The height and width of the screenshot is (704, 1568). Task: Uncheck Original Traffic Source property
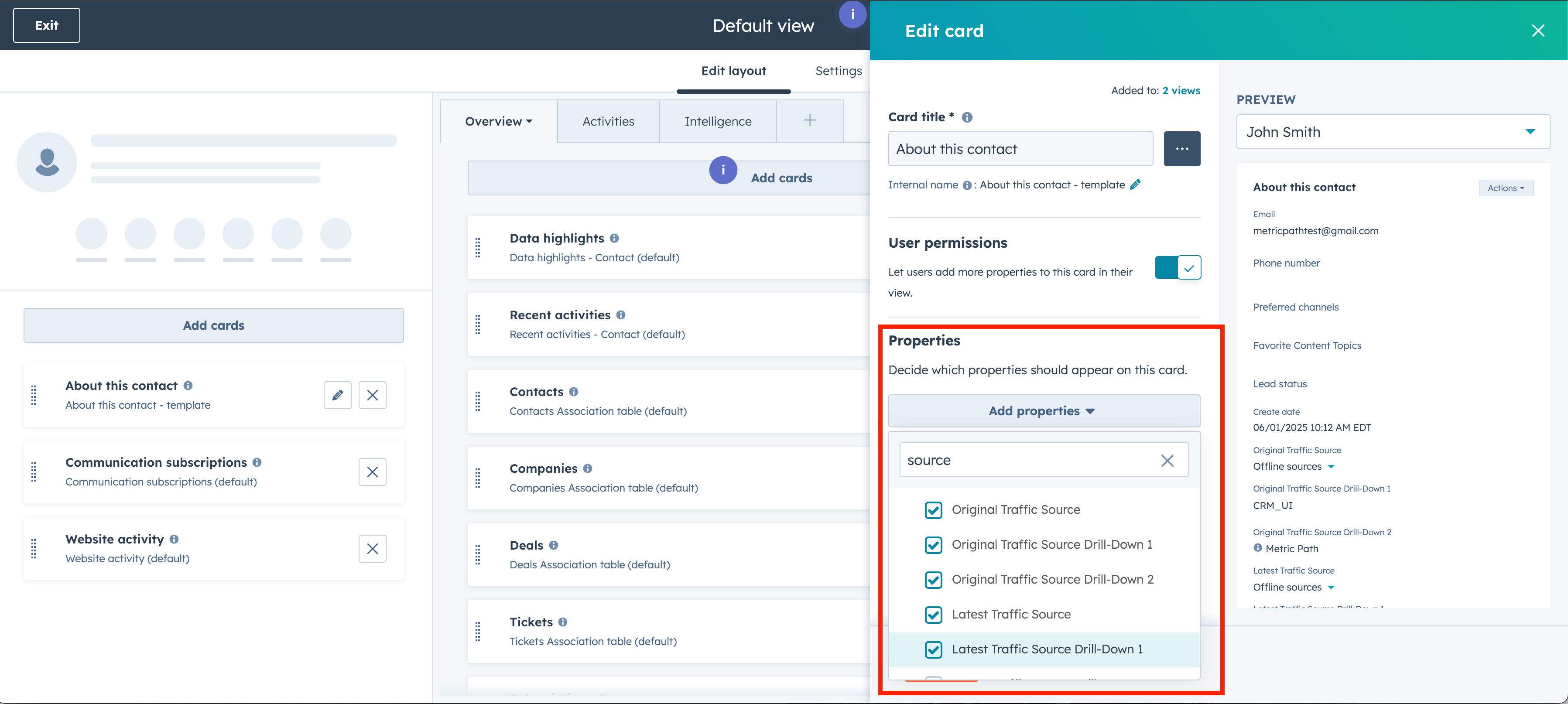pyautogui.click(x=933, y=510)
